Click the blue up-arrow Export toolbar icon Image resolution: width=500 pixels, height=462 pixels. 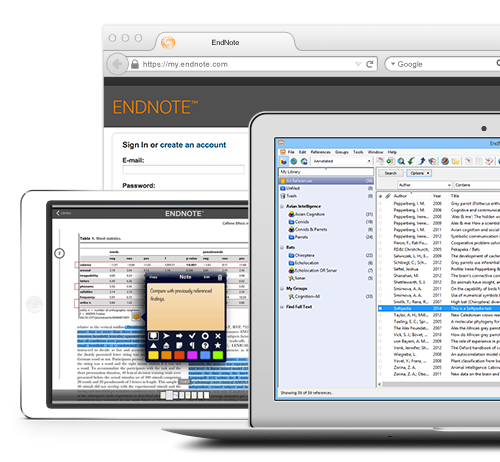pyautogui.click(x=422, y=161)
